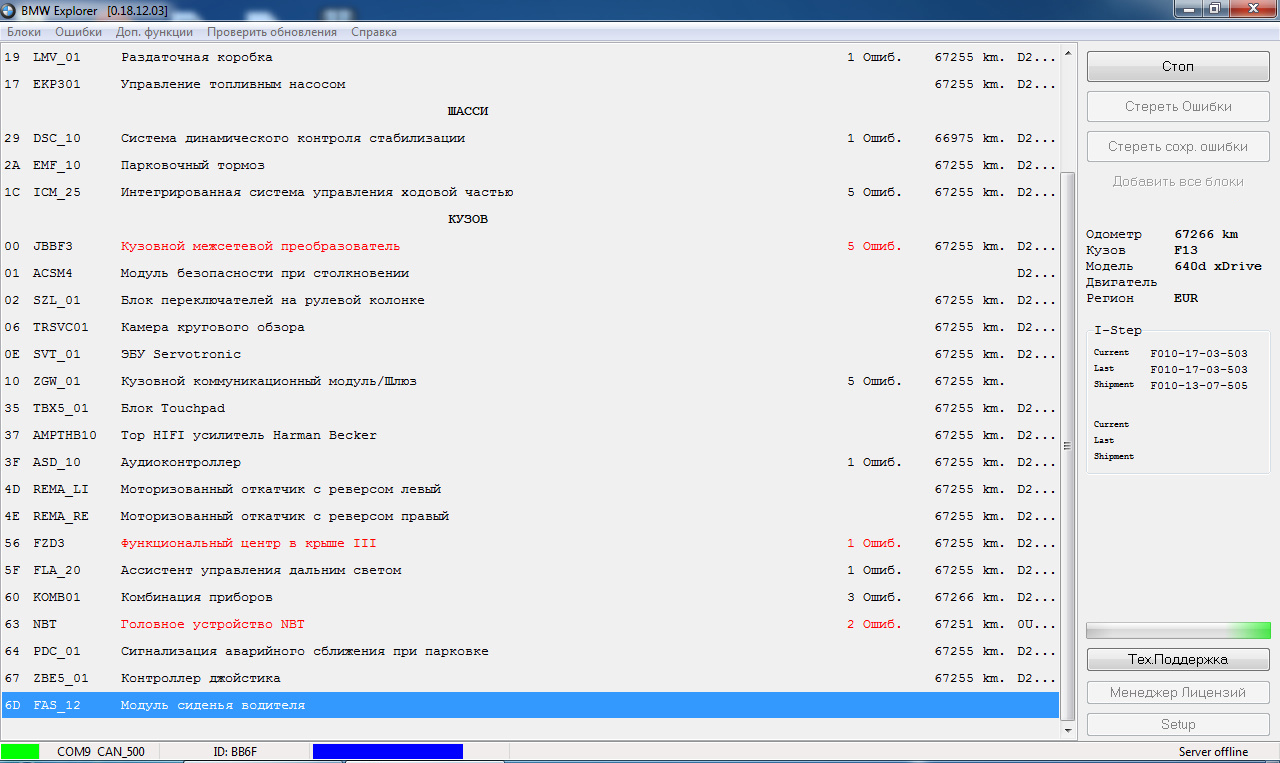The image size is (1280, 763).
Task: Select the DSC_10 stabilization control row
Action: tap(292, 138)
